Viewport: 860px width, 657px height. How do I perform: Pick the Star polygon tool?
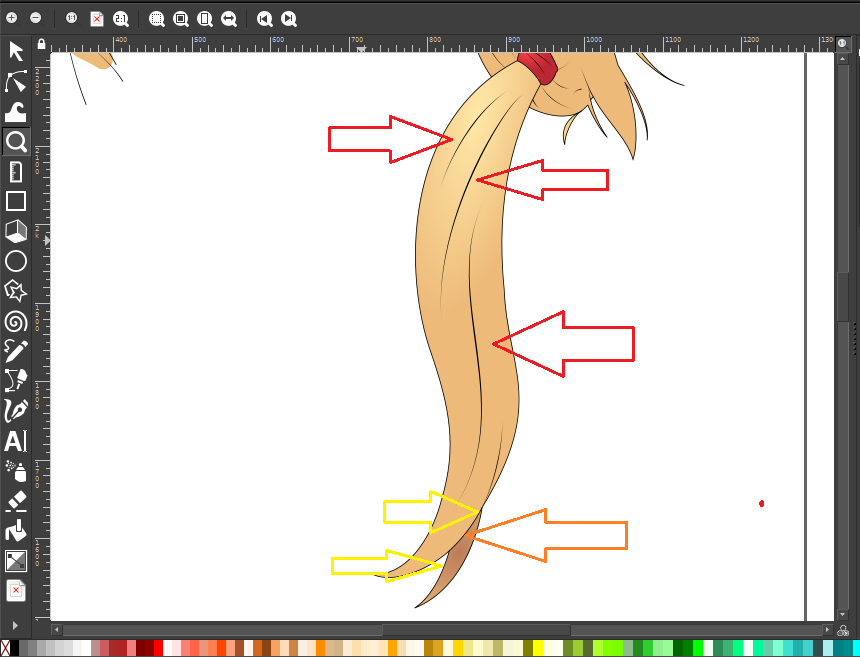pyautogui.click(x=15, y=291)
